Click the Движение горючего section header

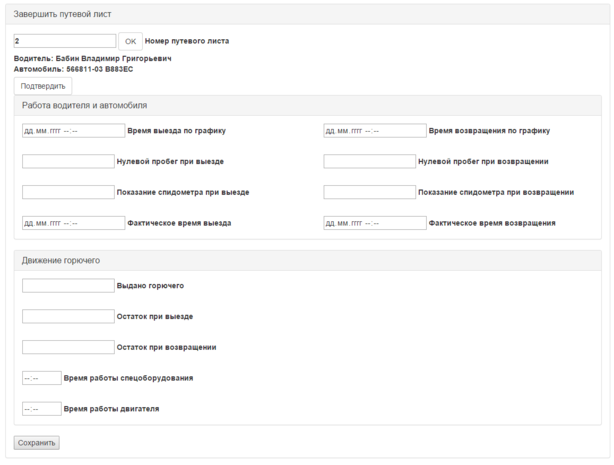[61, 260]
